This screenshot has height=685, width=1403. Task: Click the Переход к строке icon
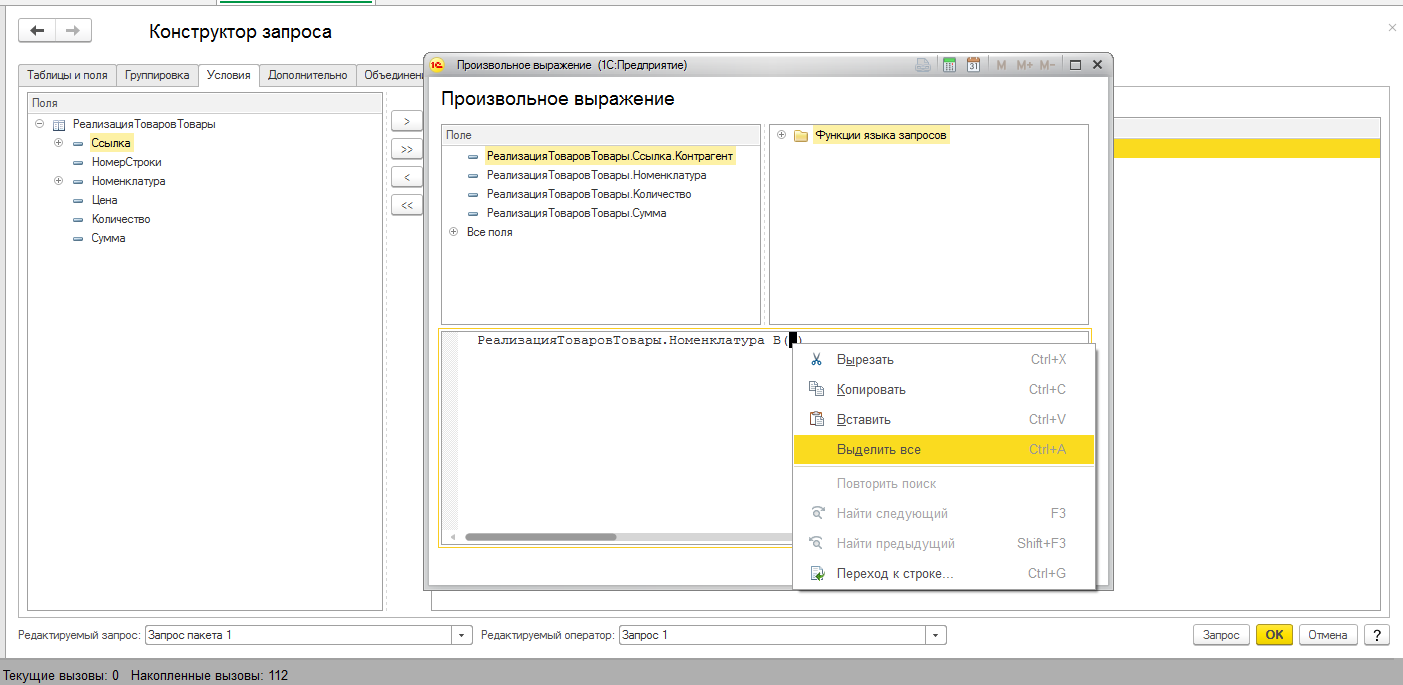816,574
